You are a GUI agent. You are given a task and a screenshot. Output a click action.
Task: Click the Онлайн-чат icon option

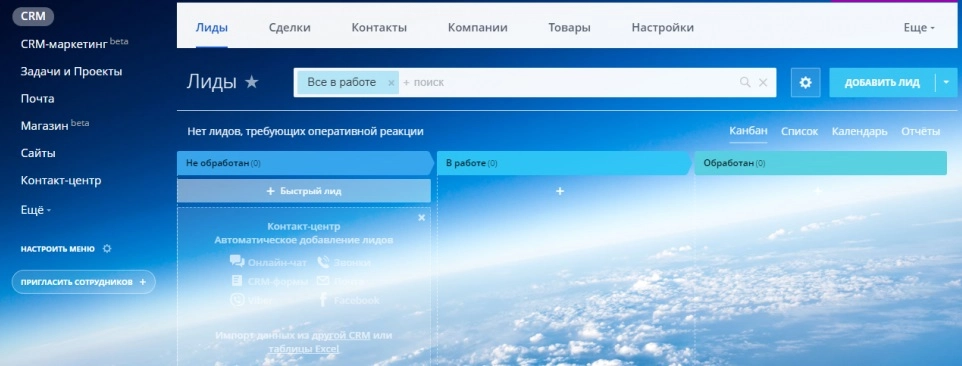pyautogui.click(x=237, y=262)
